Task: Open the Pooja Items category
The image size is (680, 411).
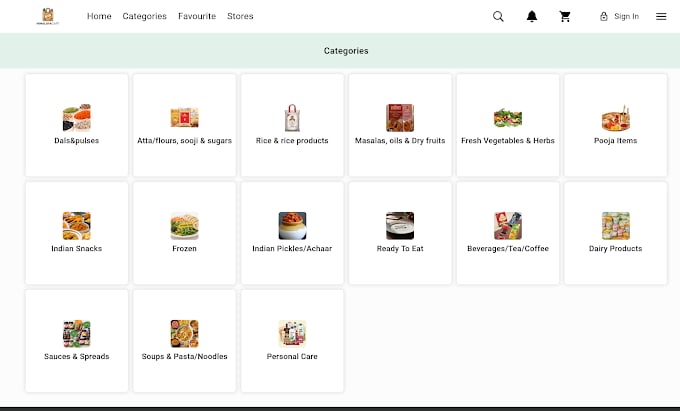Action: click(615, 125)
